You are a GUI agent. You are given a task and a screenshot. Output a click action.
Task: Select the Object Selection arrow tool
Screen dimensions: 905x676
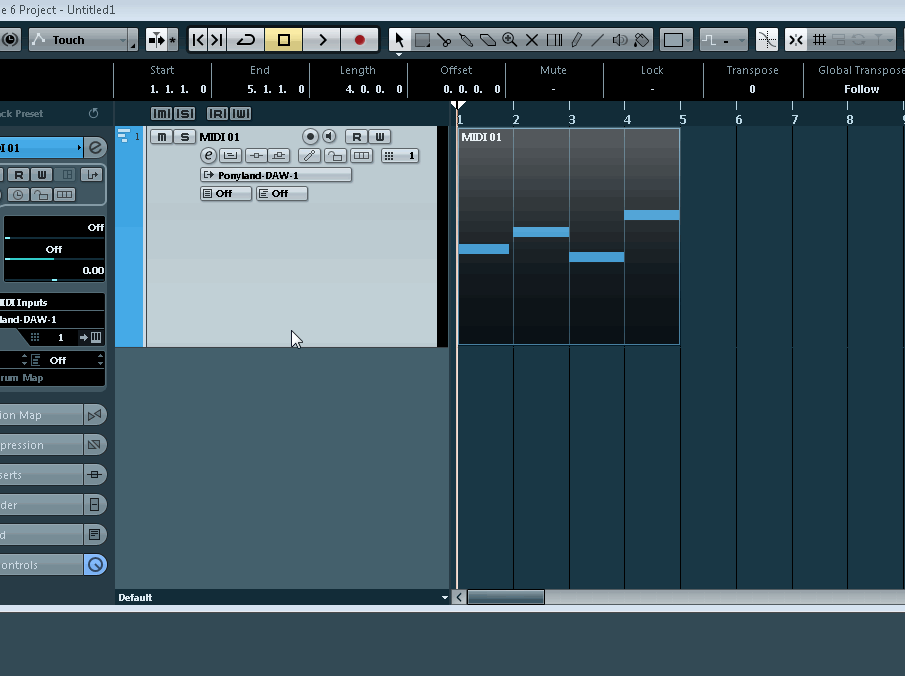[399, 40]
